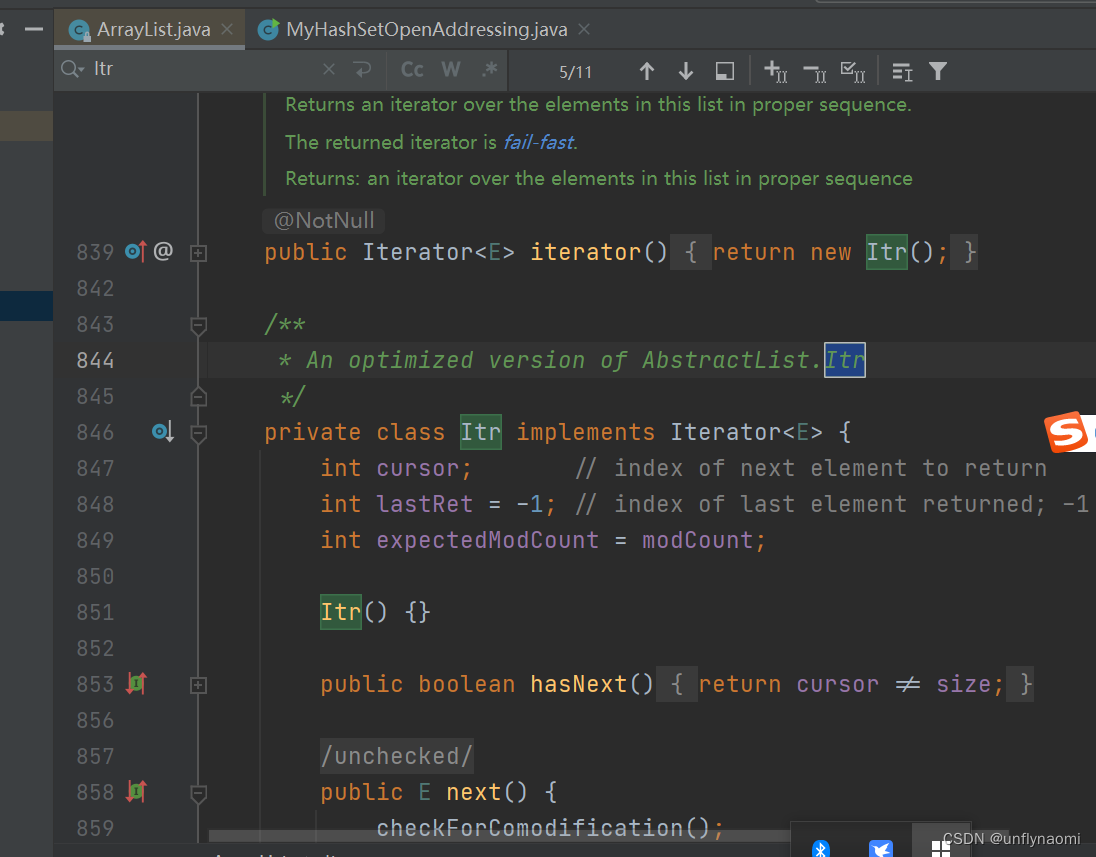
Task: Click the Sogou input method icon
Action: [1069, 432]
